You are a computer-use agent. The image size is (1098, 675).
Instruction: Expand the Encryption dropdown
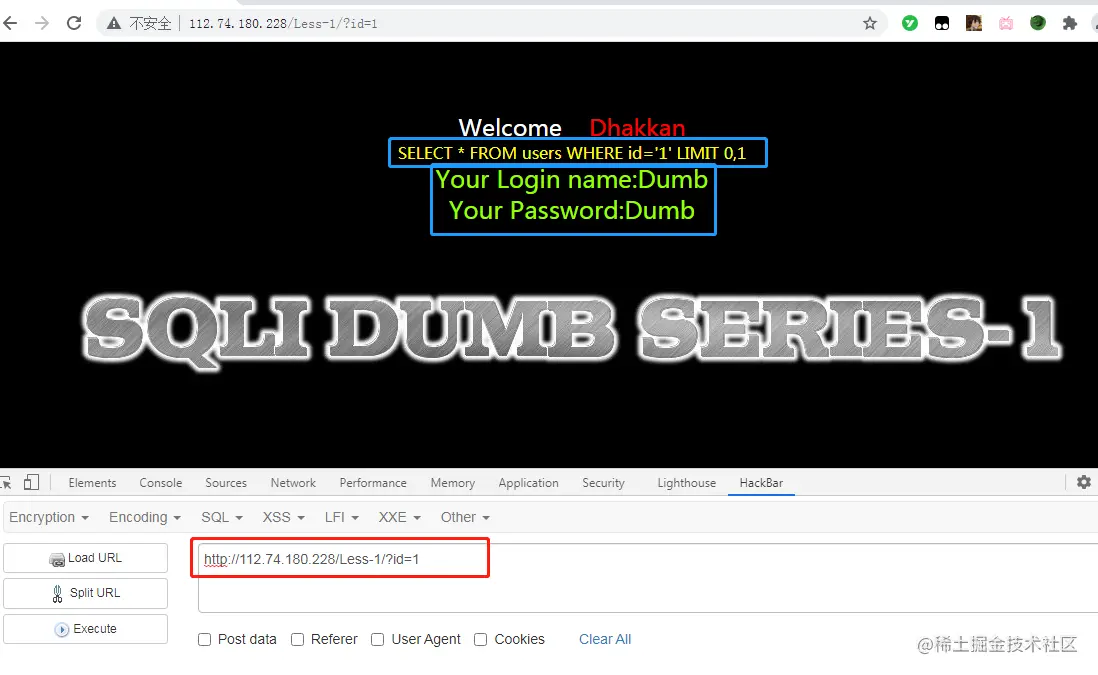[49, 517]
